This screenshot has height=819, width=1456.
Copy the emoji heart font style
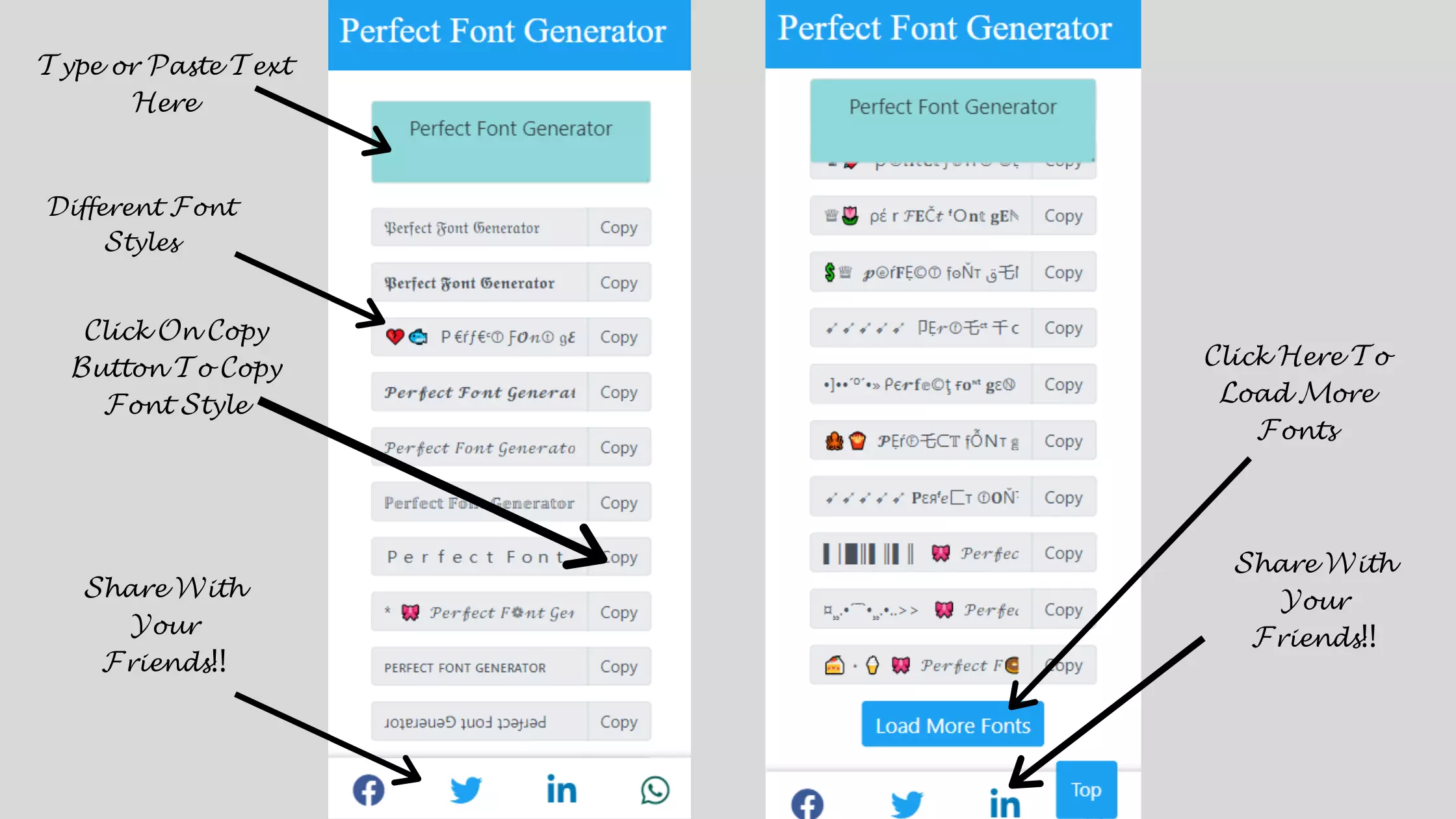click(x=618, y=336)
